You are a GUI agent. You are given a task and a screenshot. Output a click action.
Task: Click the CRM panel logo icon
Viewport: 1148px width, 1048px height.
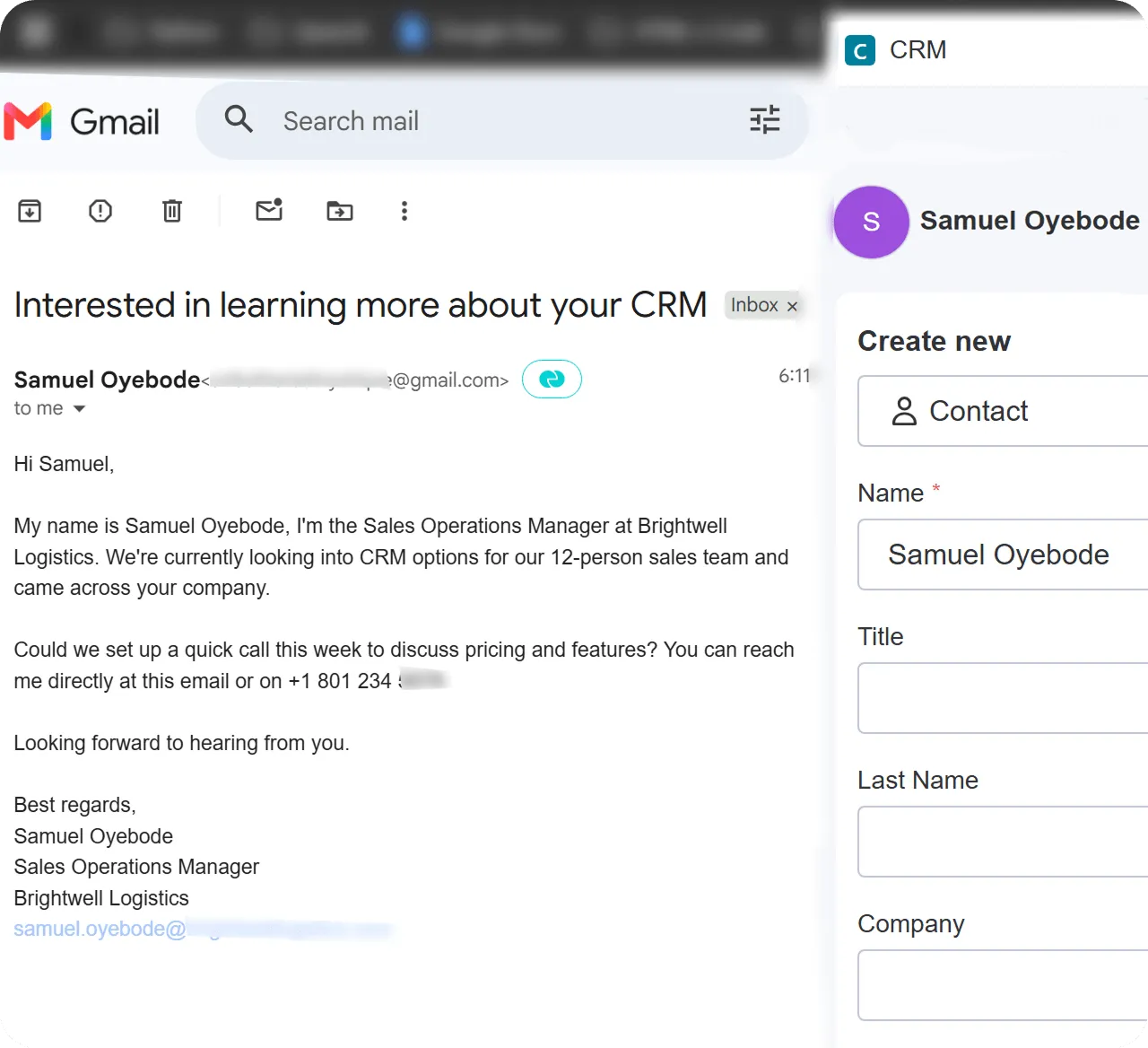point(860,50)
